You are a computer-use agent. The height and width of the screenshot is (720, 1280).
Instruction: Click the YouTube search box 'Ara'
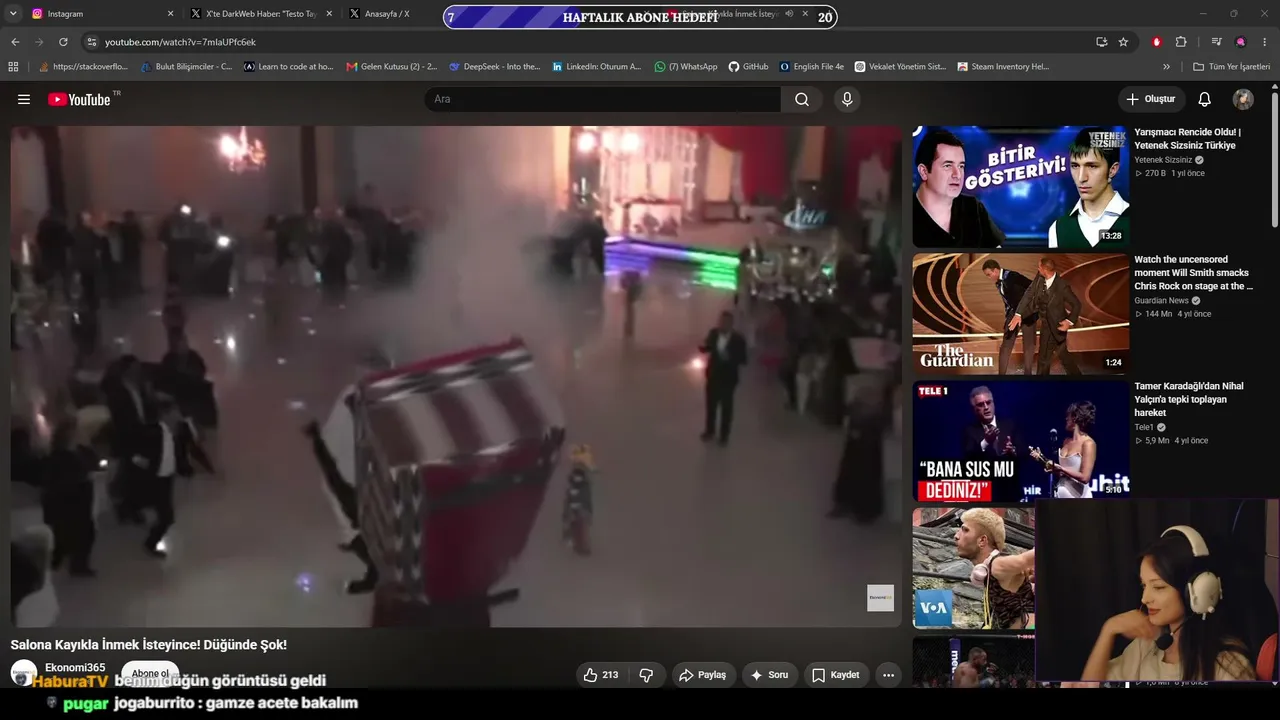click(x=603, y=99)
